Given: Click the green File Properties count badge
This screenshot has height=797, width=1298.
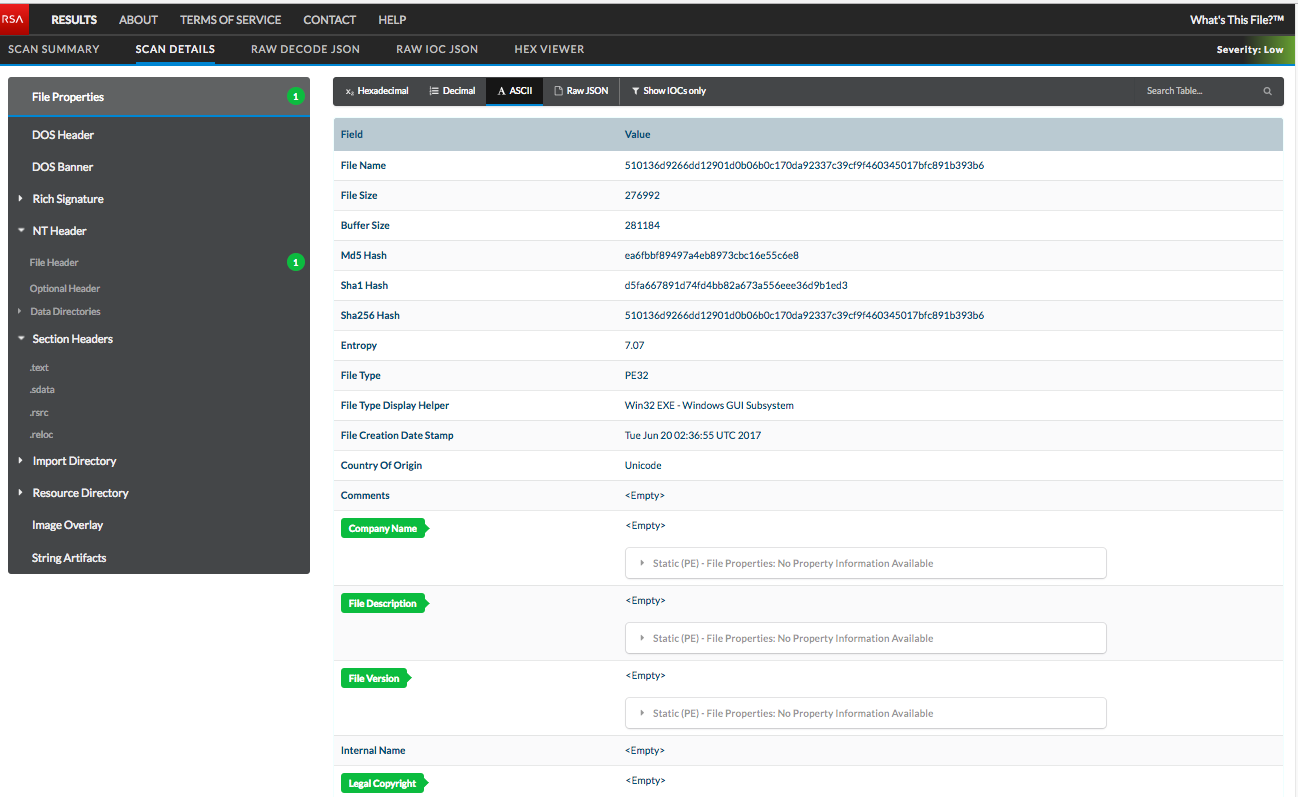Looking at the screenshot, I should click(295, 97).
